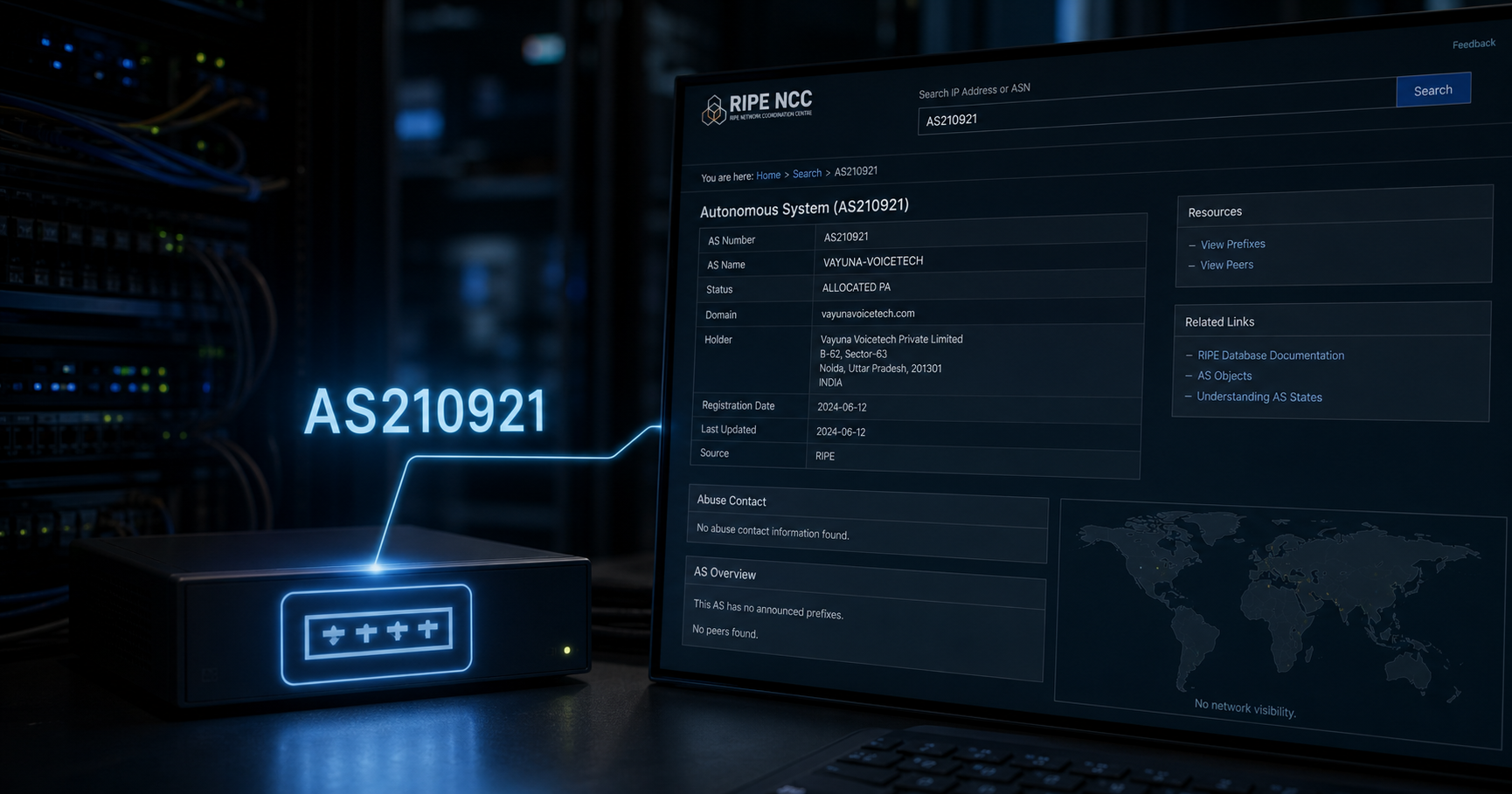
Task: Click the Autonomous System (AS210921) heading
Action: (x=804, y=208)
